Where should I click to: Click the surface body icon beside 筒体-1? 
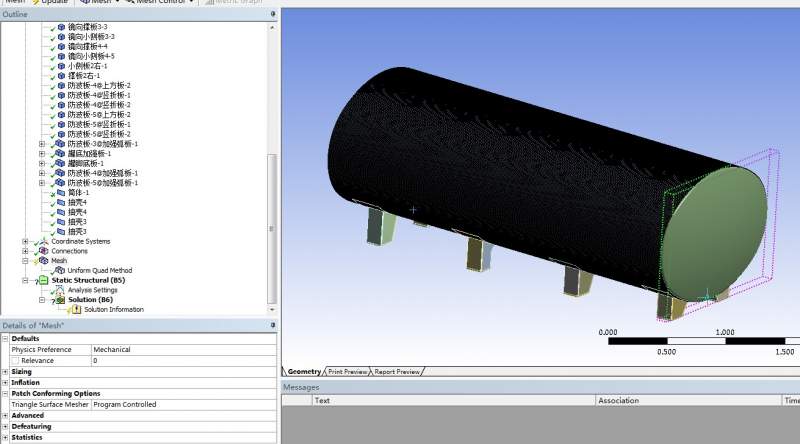pos(61,192)
